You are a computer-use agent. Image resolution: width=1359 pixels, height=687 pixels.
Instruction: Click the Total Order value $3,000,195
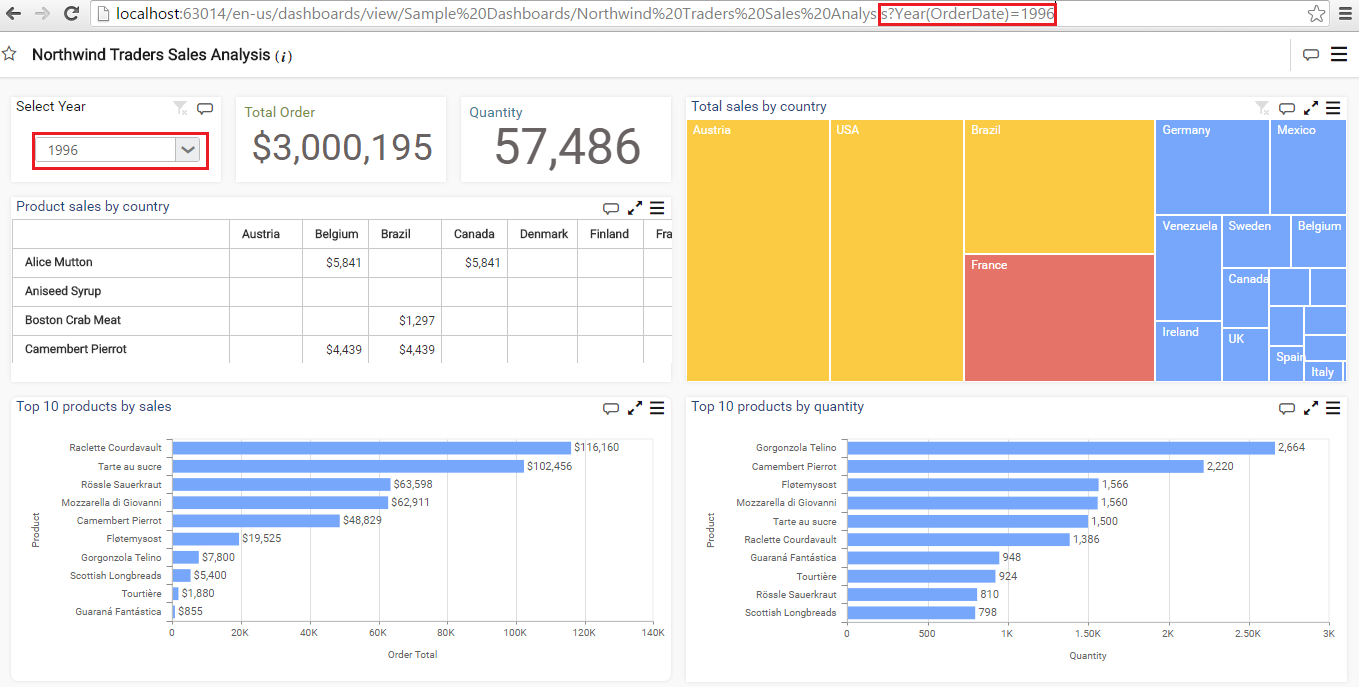(x=342, y=147)
